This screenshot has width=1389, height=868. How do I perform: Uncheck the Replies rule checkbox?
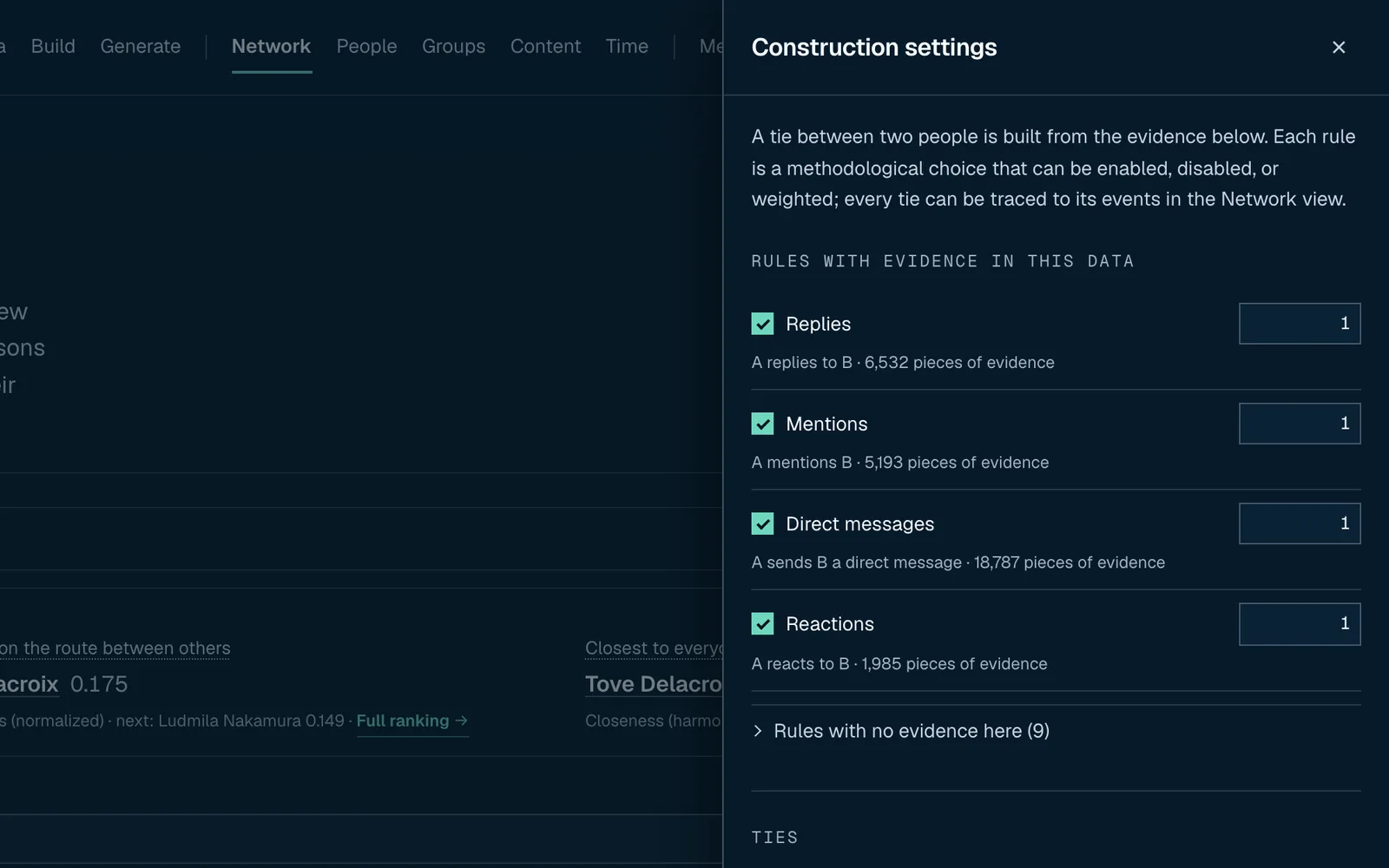coord(762,324)
